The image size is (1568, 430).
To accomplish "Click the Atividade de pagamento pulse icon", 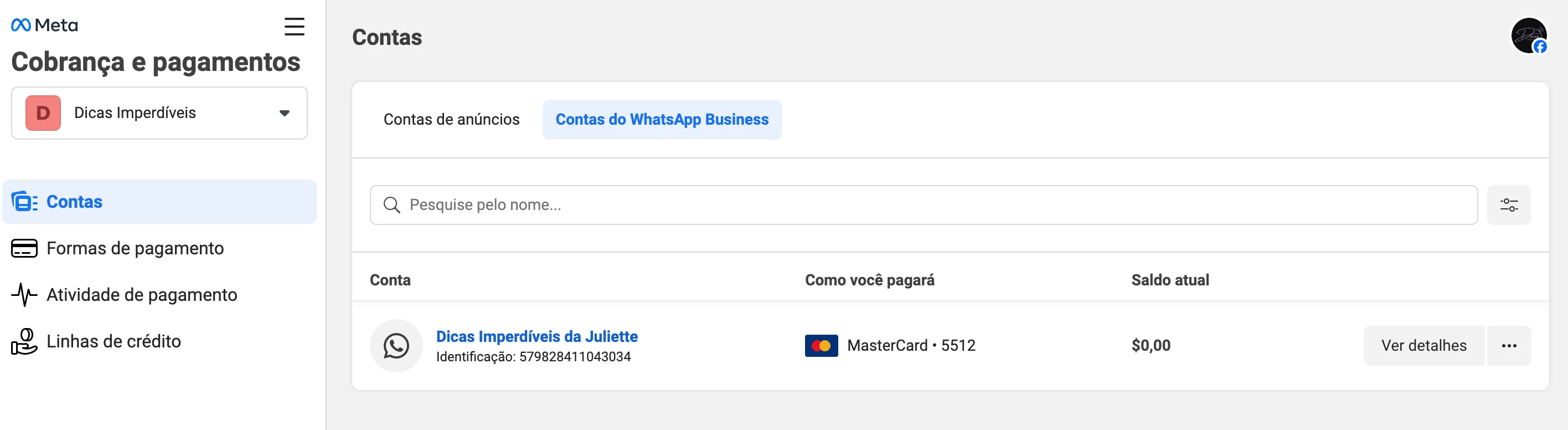I will pos(24,295).
